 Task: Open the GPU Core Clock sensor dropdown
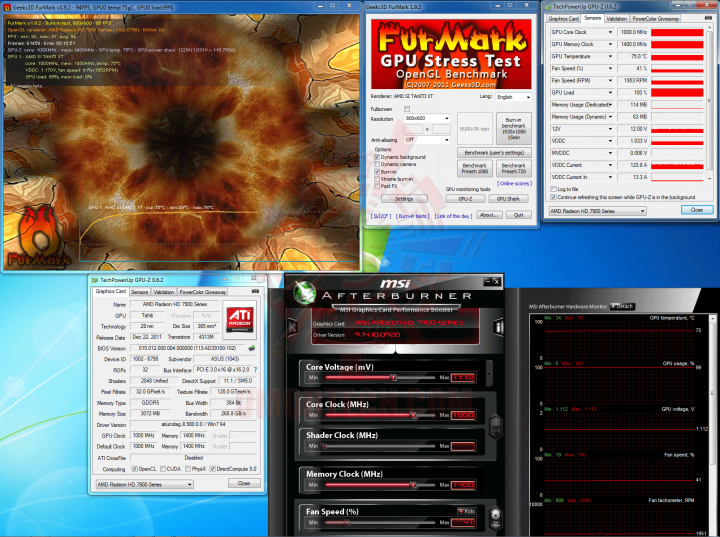pos(610,32)
